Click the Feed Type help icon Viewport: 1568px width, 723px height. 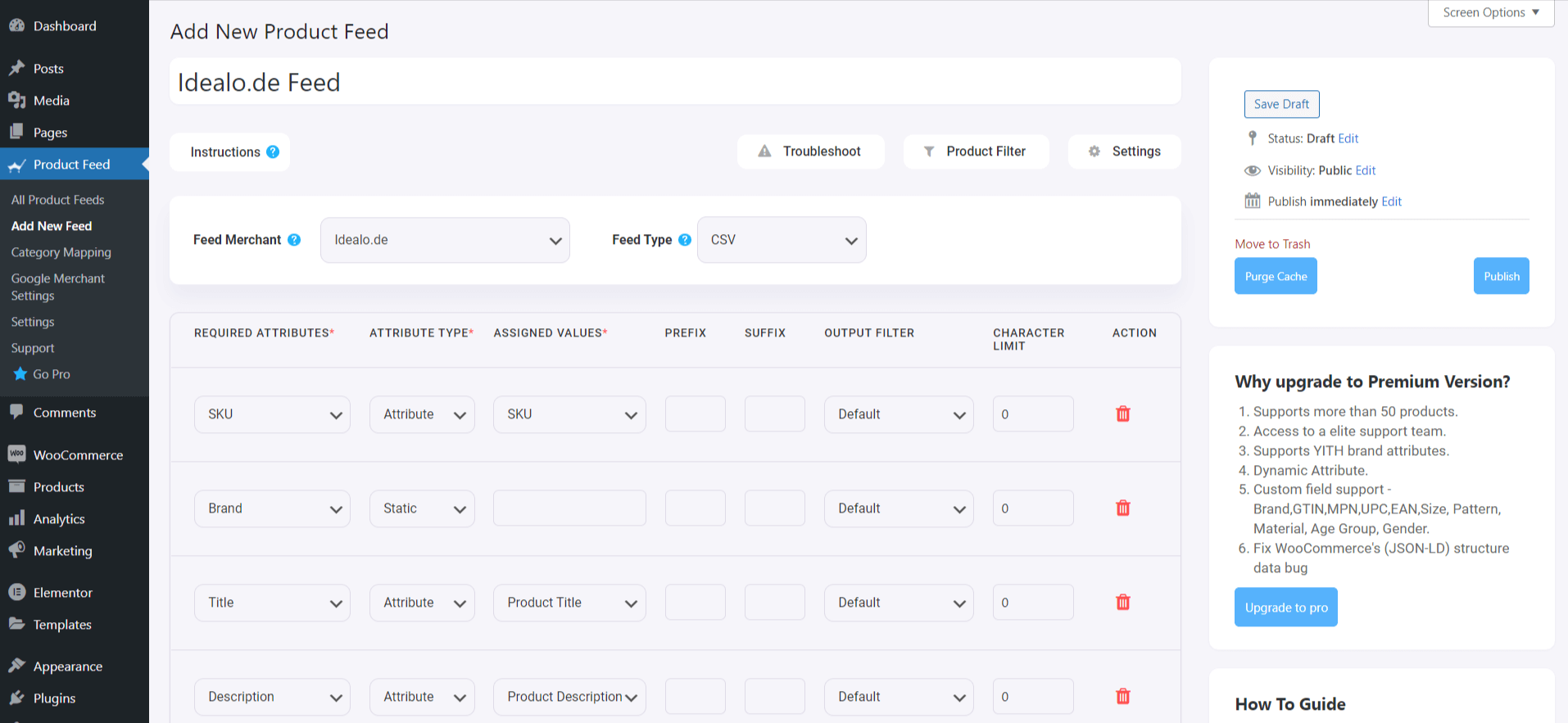(685, 240)
